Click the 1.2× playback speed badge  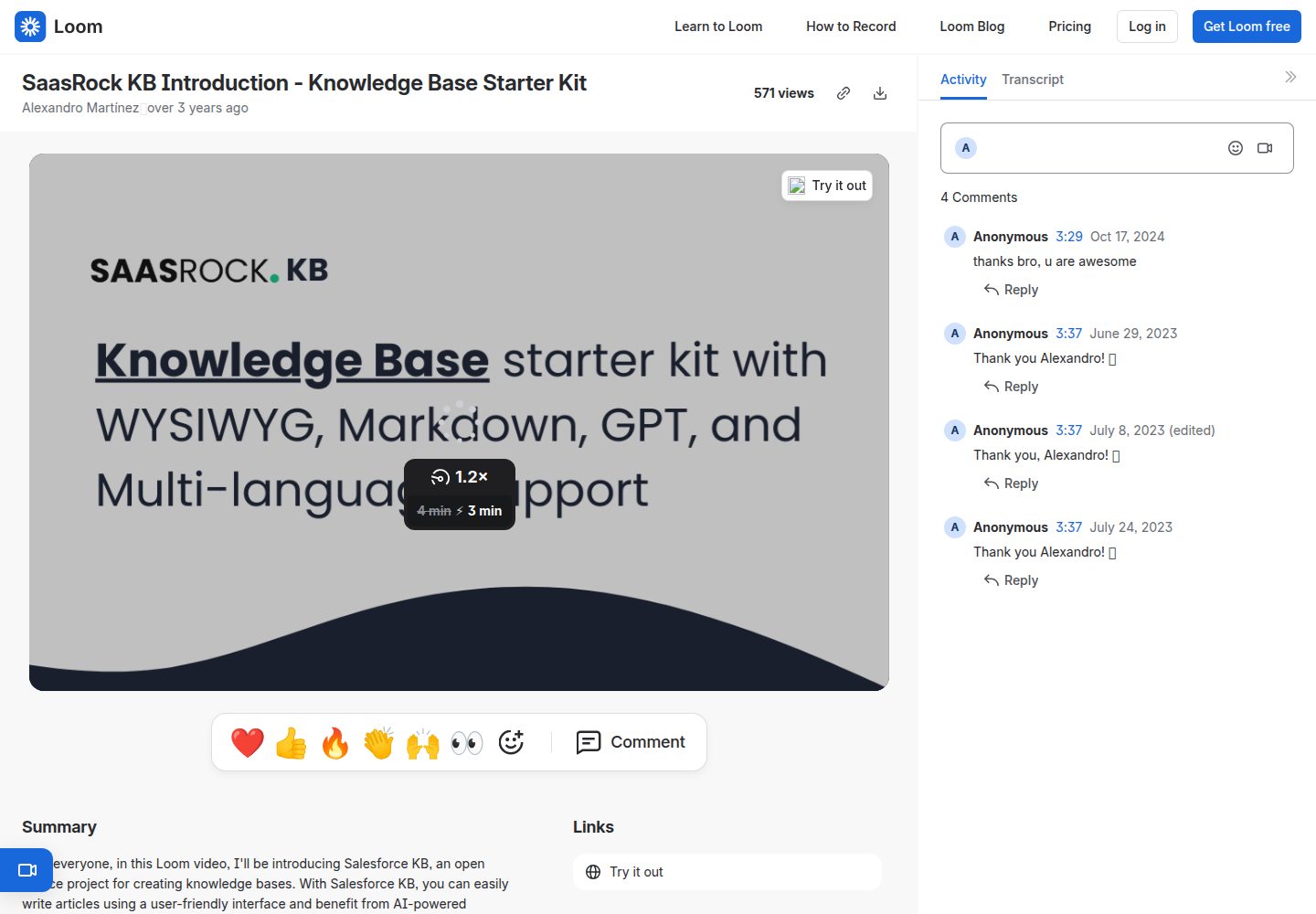(x=460, y=477)
